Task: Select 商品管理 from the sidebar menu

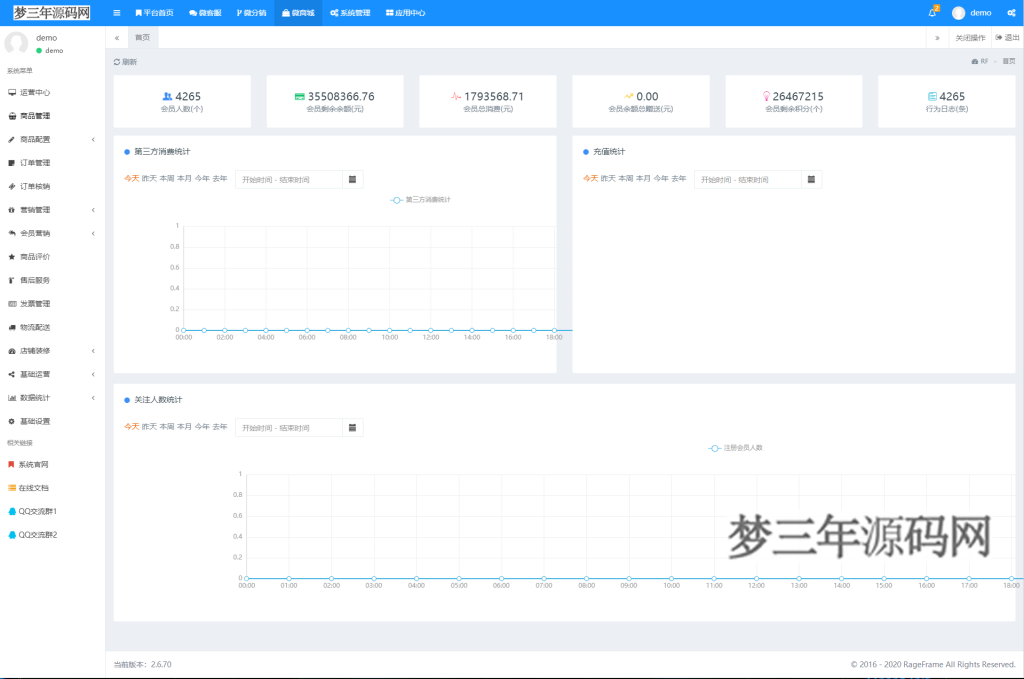Action: [x=41, y=115]
